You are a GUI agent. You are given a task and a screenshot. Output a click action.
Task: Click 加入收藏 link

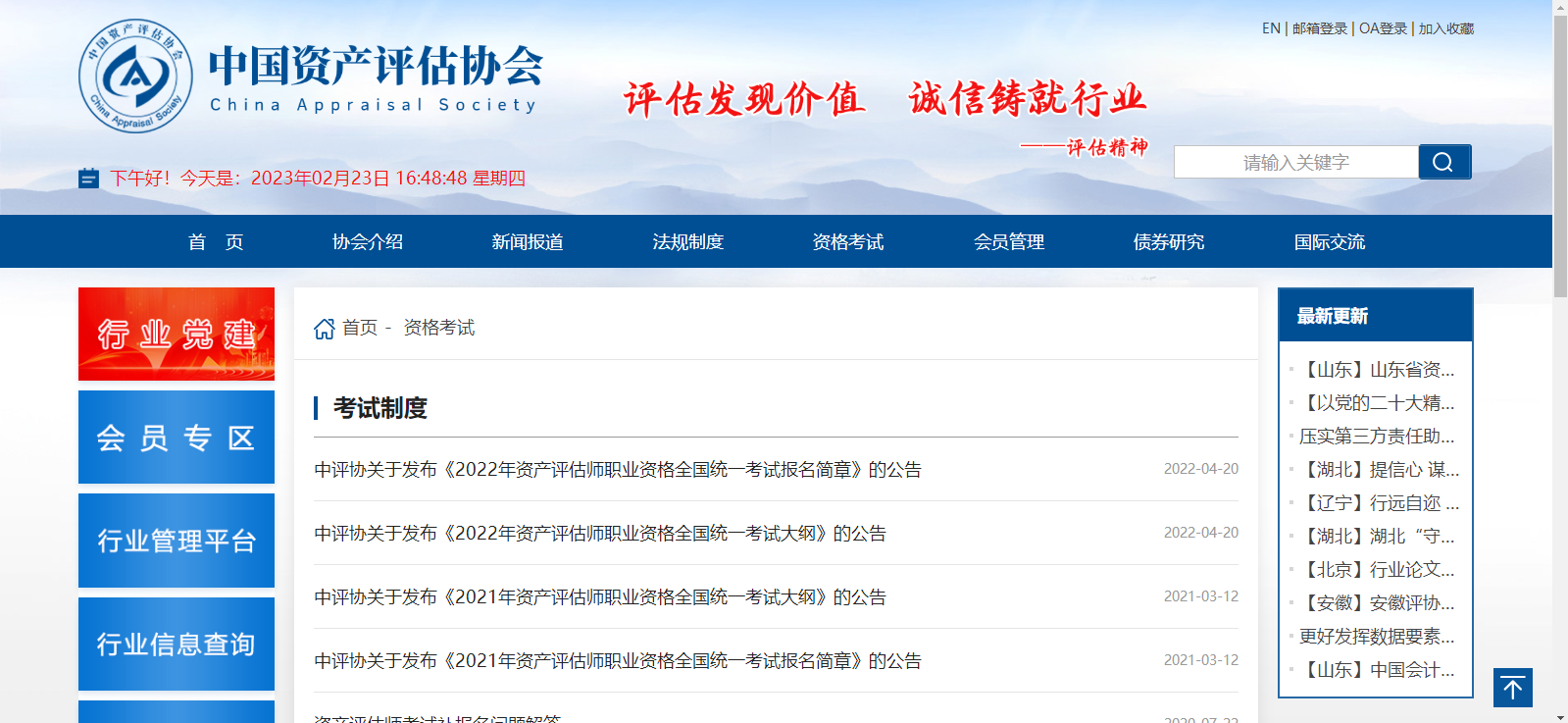coord(1446,28)
